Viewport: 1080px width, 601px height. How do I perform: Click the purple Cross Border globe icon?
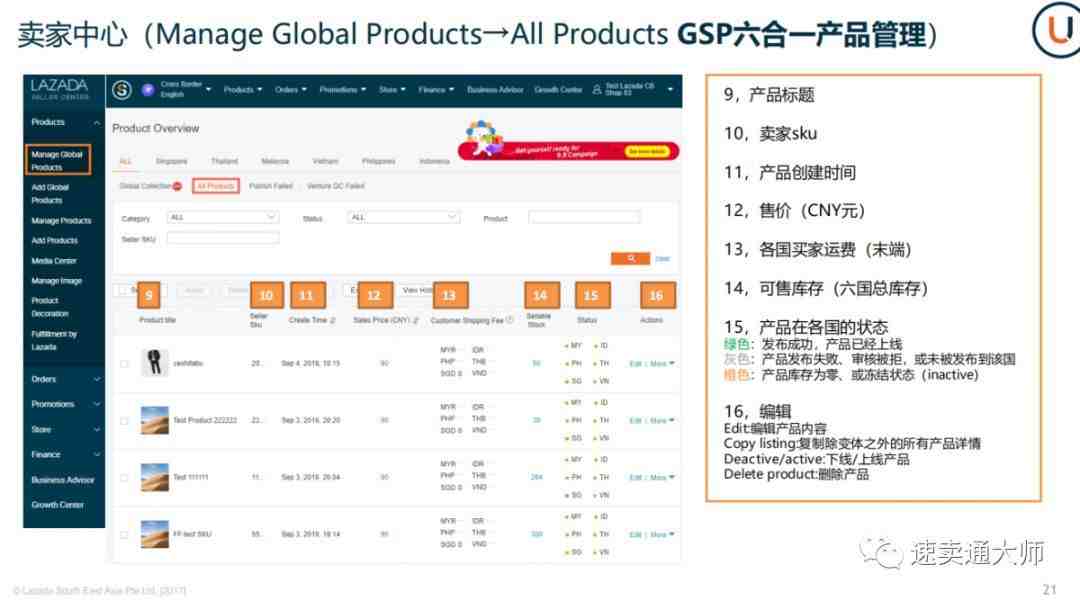[x=147, y=89]
